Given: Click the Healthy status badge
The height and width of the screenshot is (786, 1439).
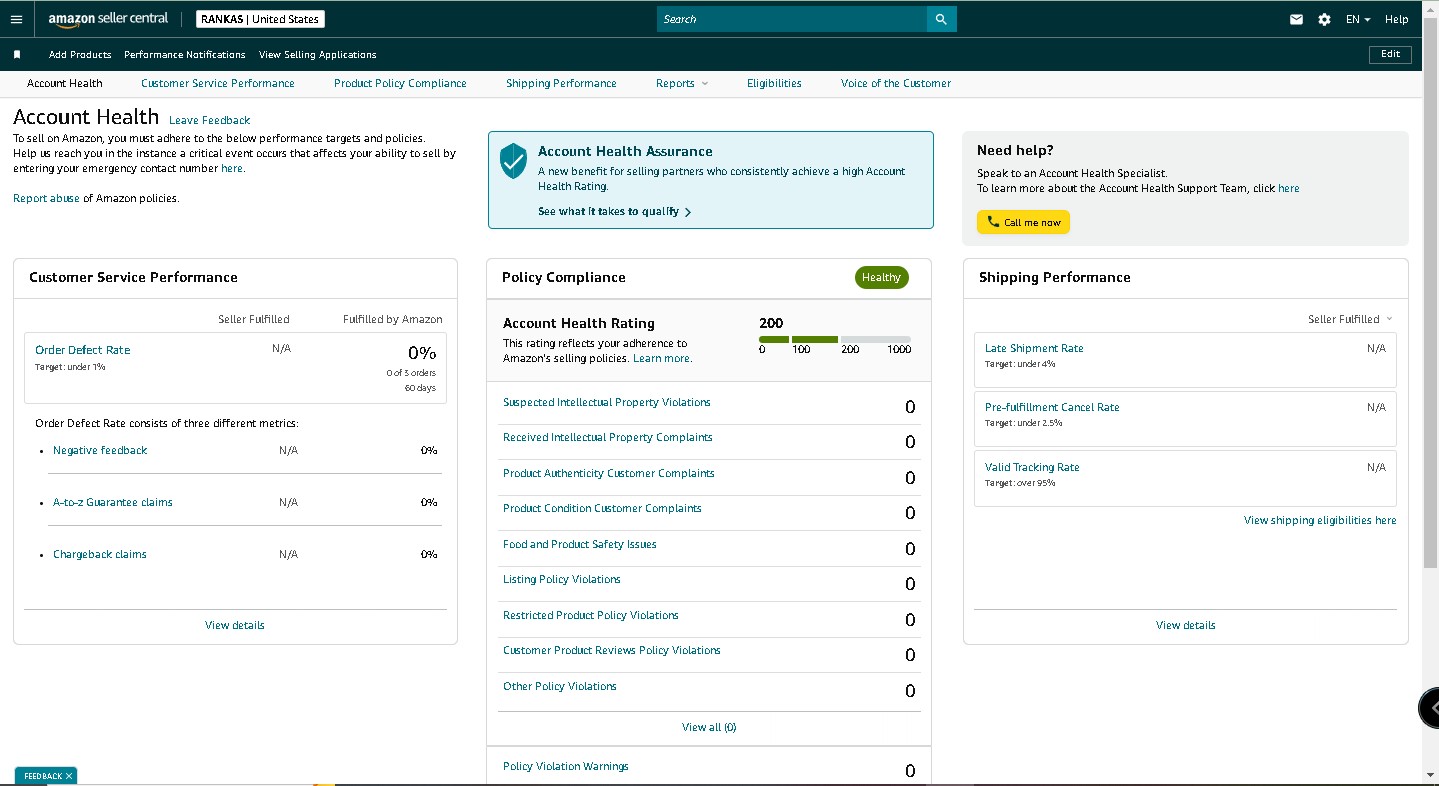Looking at the screenshot, I should pos(881,278).
